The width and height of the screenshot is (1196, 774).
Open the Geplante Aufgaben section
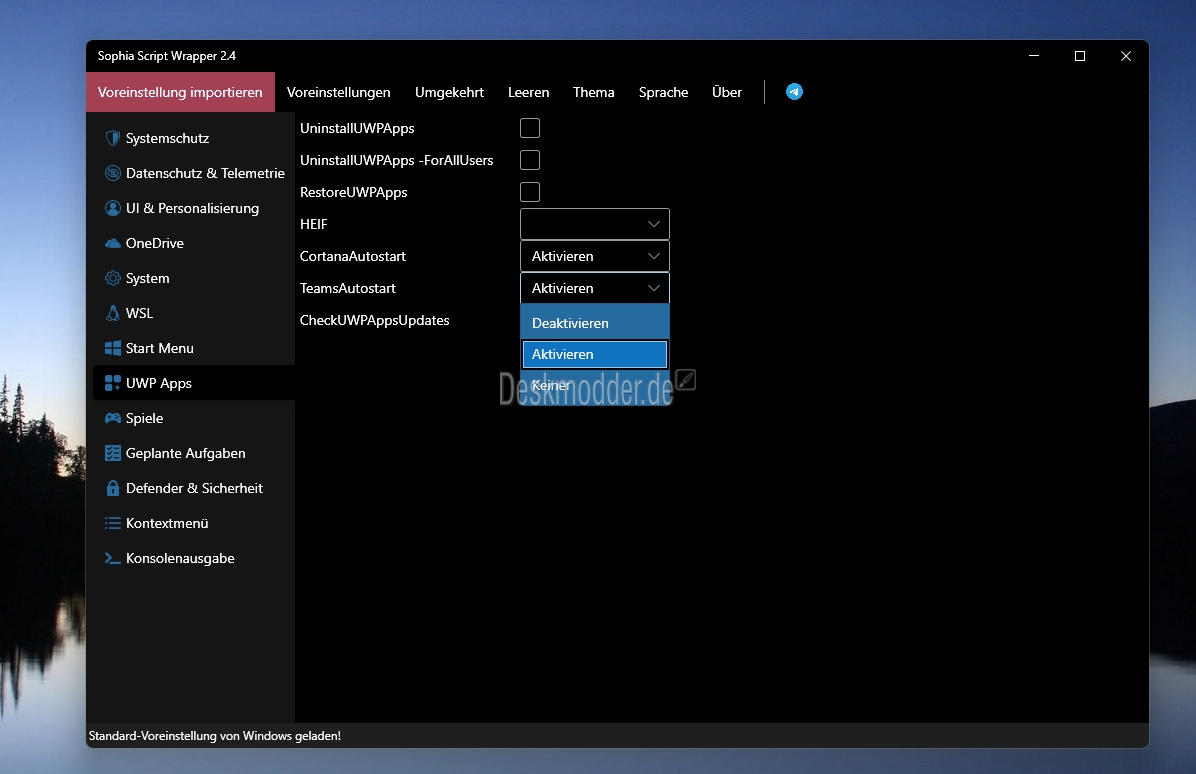(x=194, y=453)
